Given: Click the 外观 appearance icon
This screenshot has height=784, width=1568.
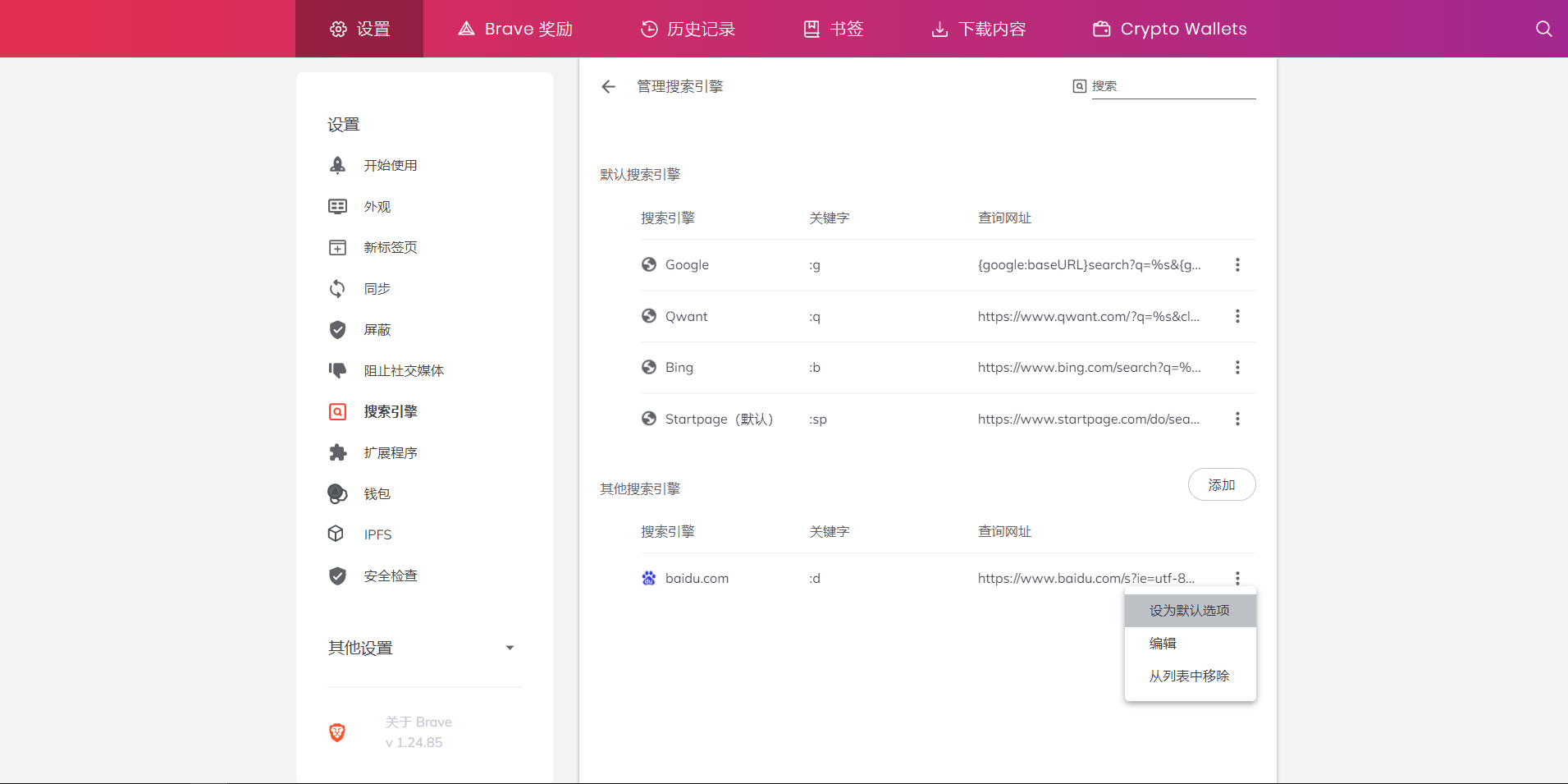Looking at the screenshot, I should point(337,206).
